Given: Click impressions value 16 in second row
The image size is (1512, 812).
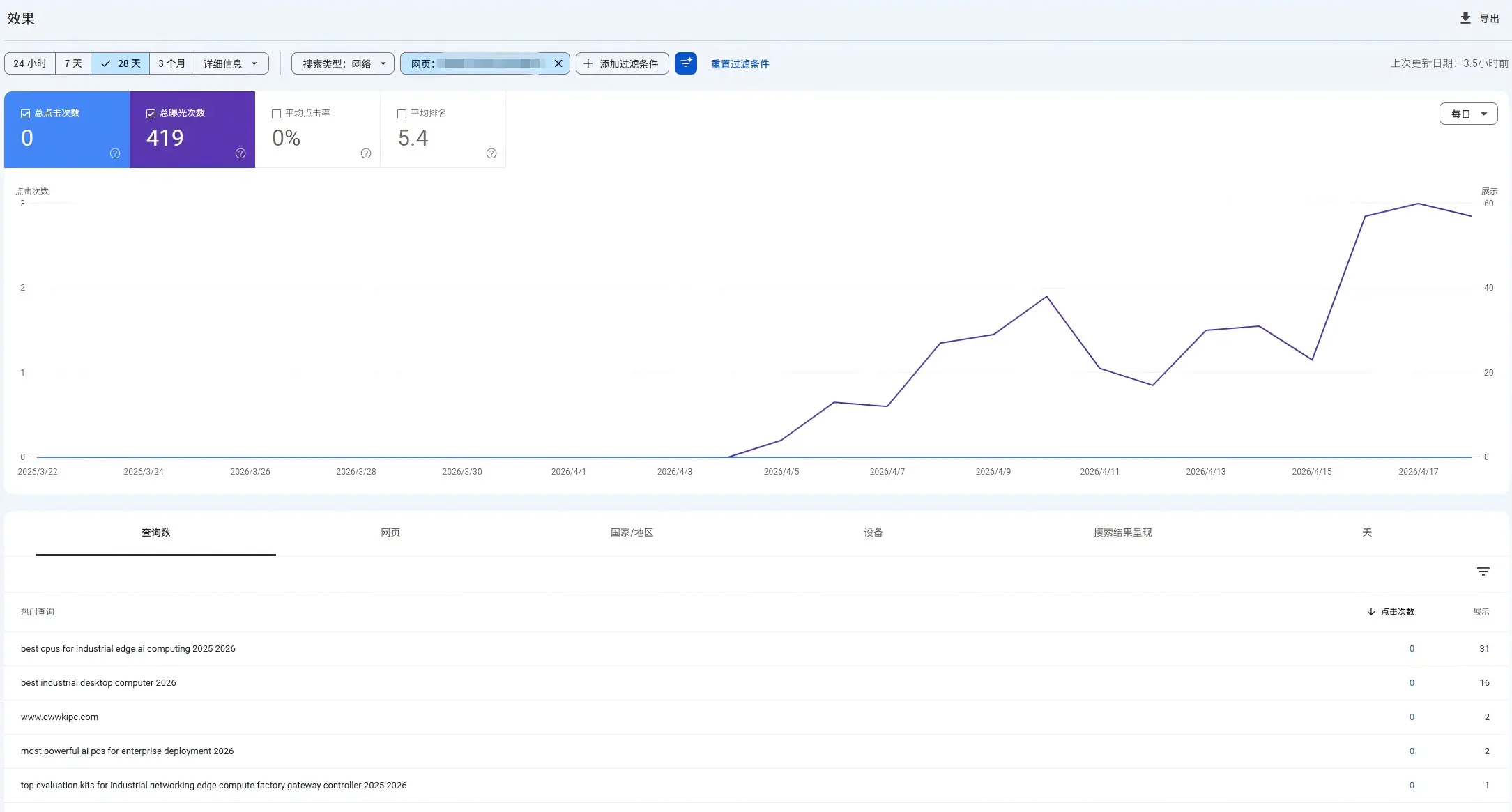Looking at the screenshot, I should click(1484, 683).
